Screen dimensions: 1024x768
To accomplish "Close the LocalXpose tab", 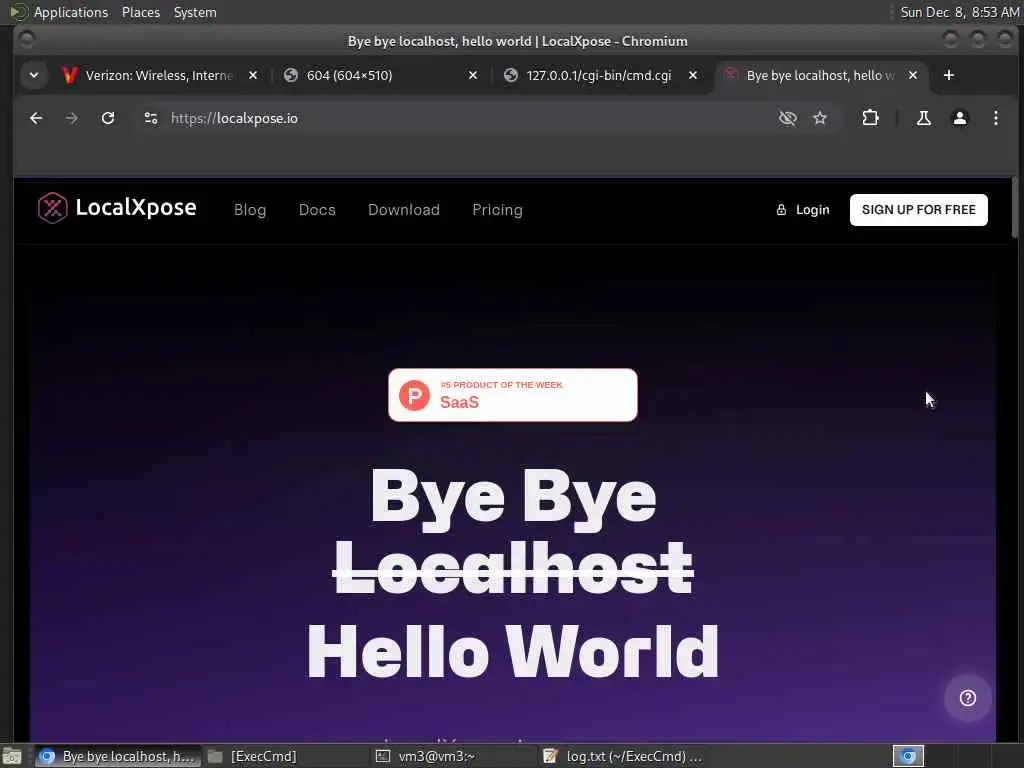I will [x=913, y=76].
